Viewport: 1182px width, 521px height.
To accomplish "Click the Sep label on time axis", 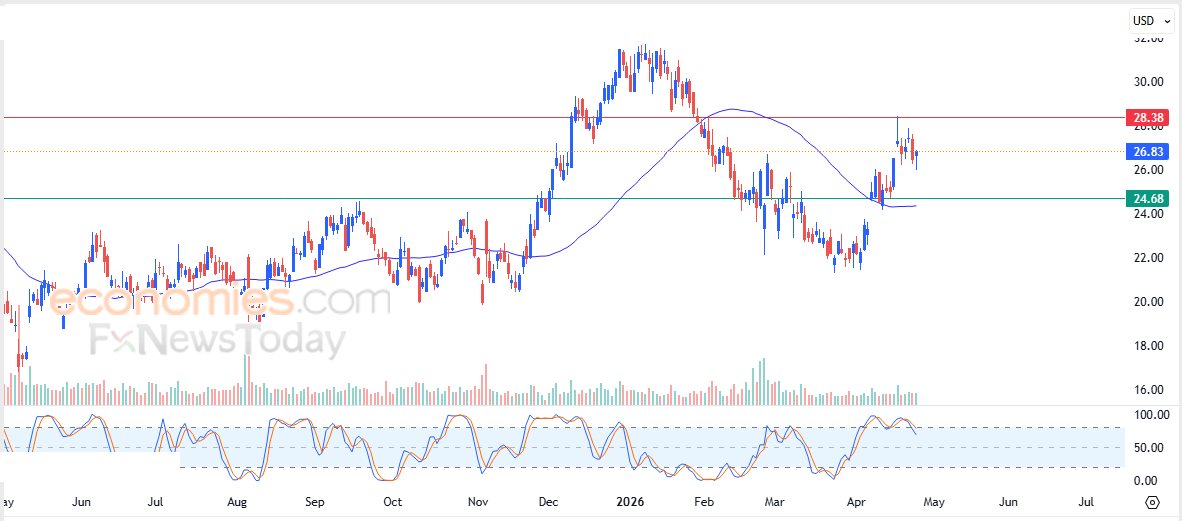I will pos(315,501).
